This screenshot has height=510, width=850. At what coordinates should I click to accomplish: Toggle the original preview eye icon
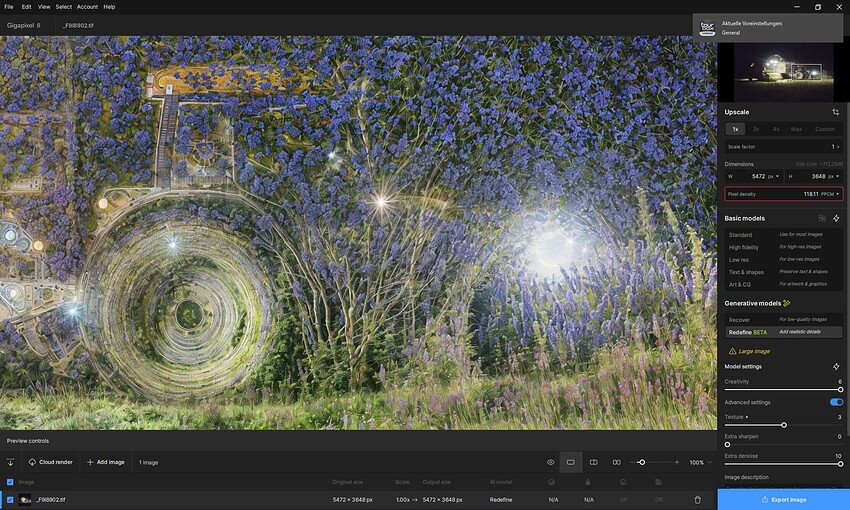tap(550, 462)
